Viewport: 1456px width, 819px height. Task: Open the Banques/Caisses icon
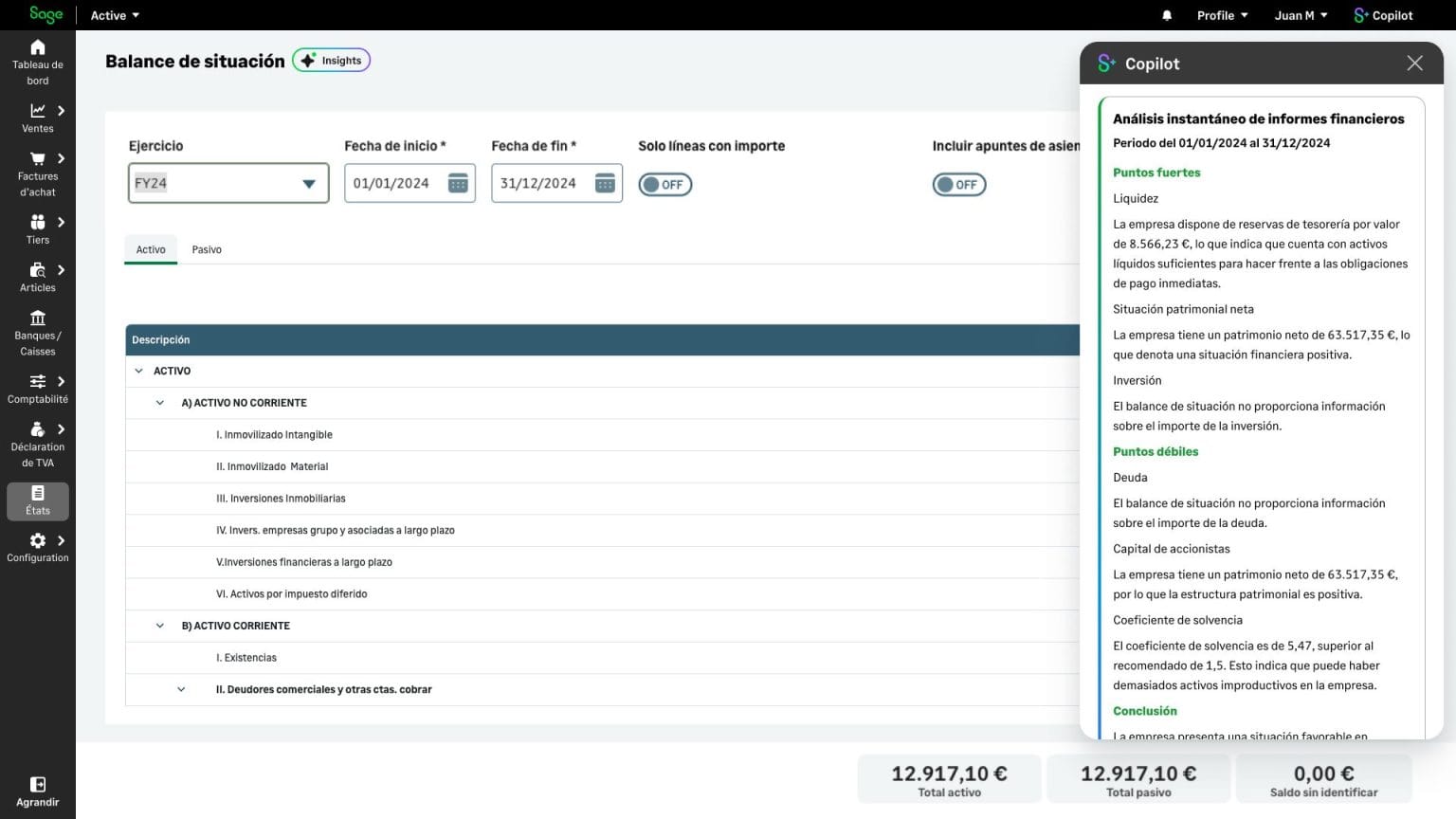[x=38, y=318]
